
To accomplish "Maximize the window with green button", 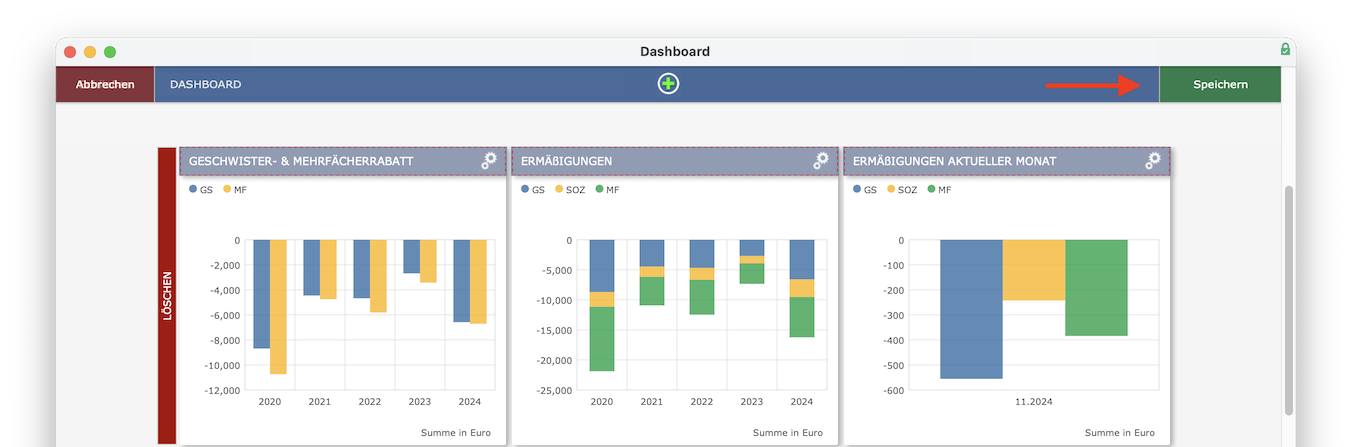I will (110, 52).
